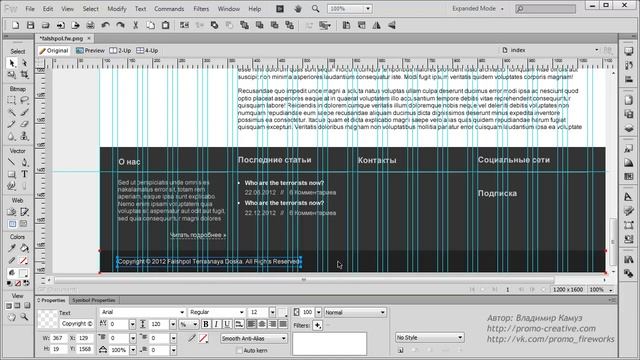Viewport: 640px width, 360px height.
Task: Click the 2-Up view button
Action: [120, 51]
